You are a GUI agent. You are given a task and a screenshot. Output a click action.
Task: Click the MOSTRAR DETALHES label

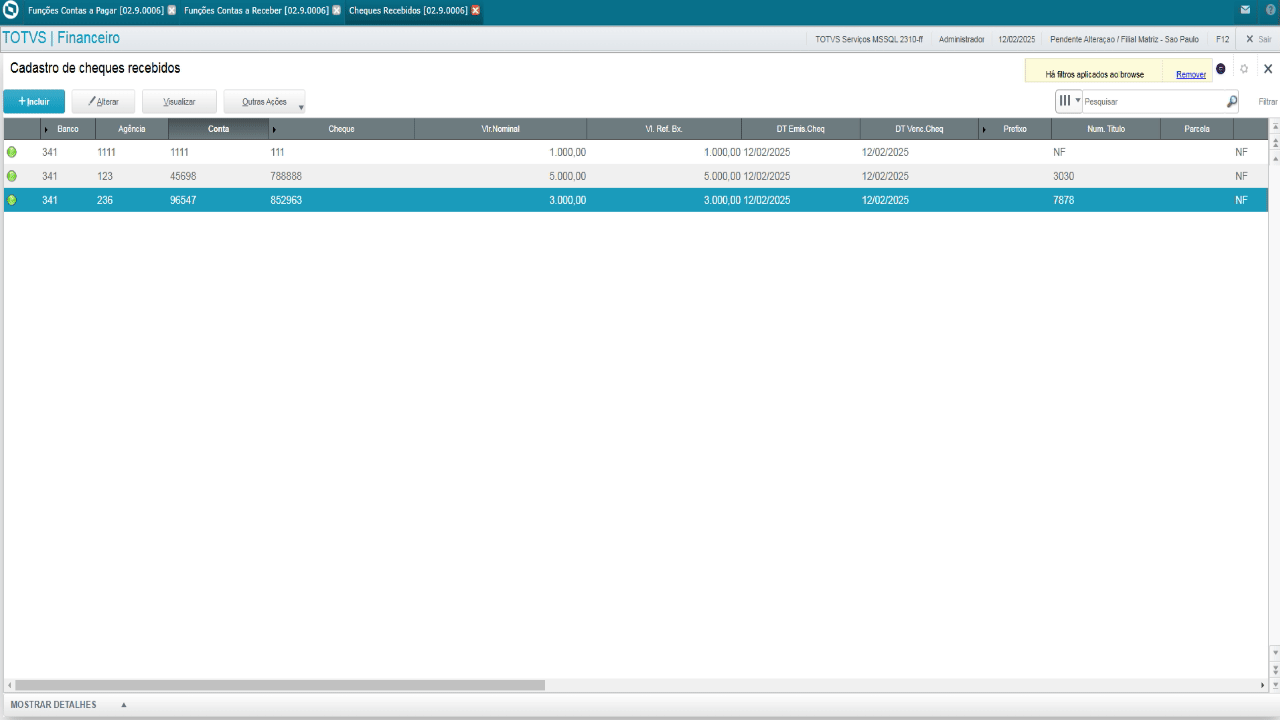click(53, 705)
